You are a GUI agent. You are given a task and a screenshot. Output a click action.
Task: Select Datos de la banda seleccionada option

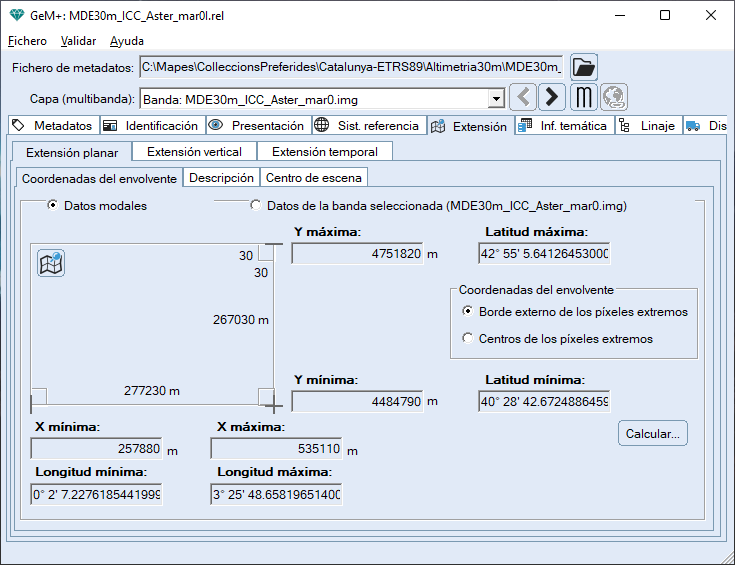point(255,206)
